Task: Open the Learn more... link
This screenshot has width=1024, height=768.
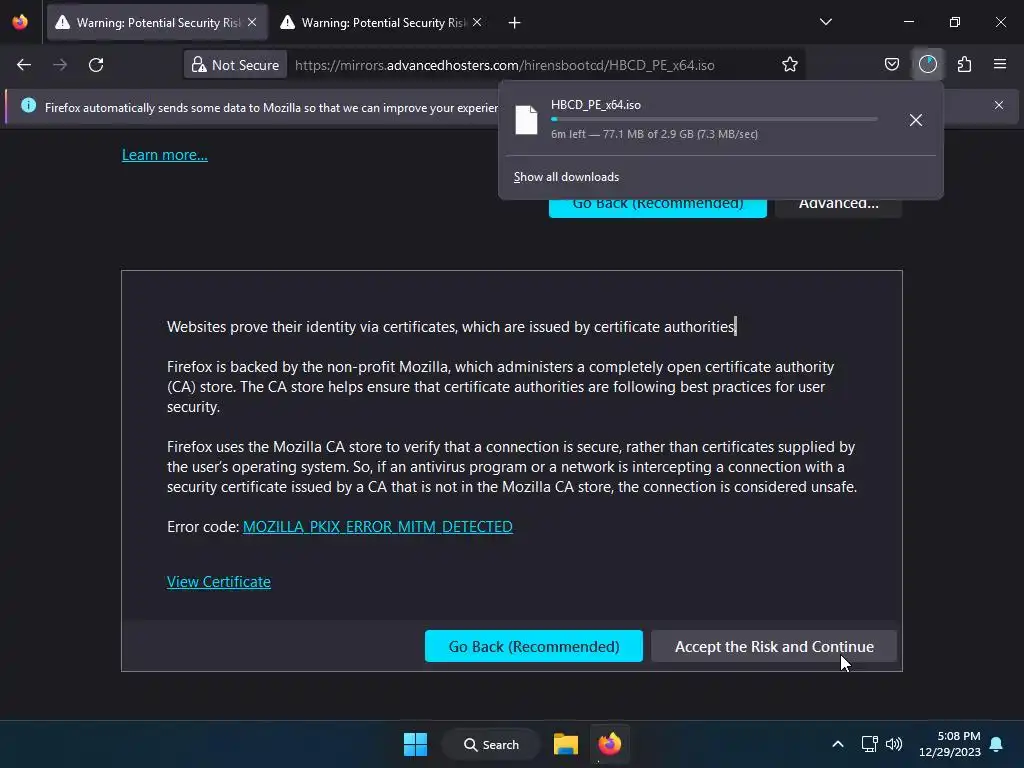Action: tap(165, 155)
